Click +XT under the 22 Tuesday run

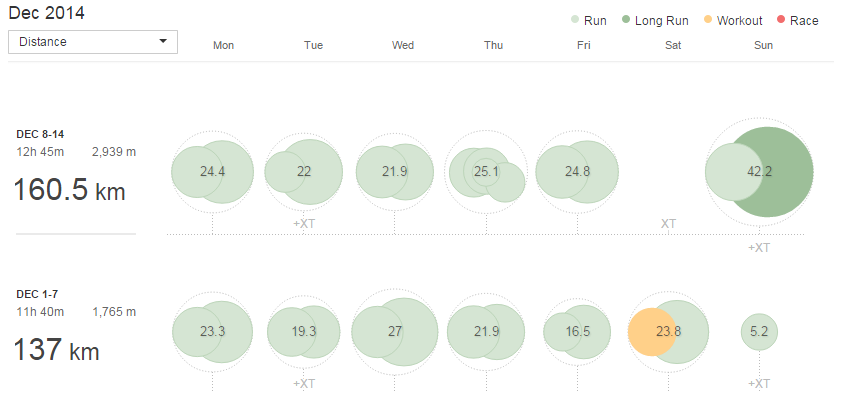(x=304, y=223)
